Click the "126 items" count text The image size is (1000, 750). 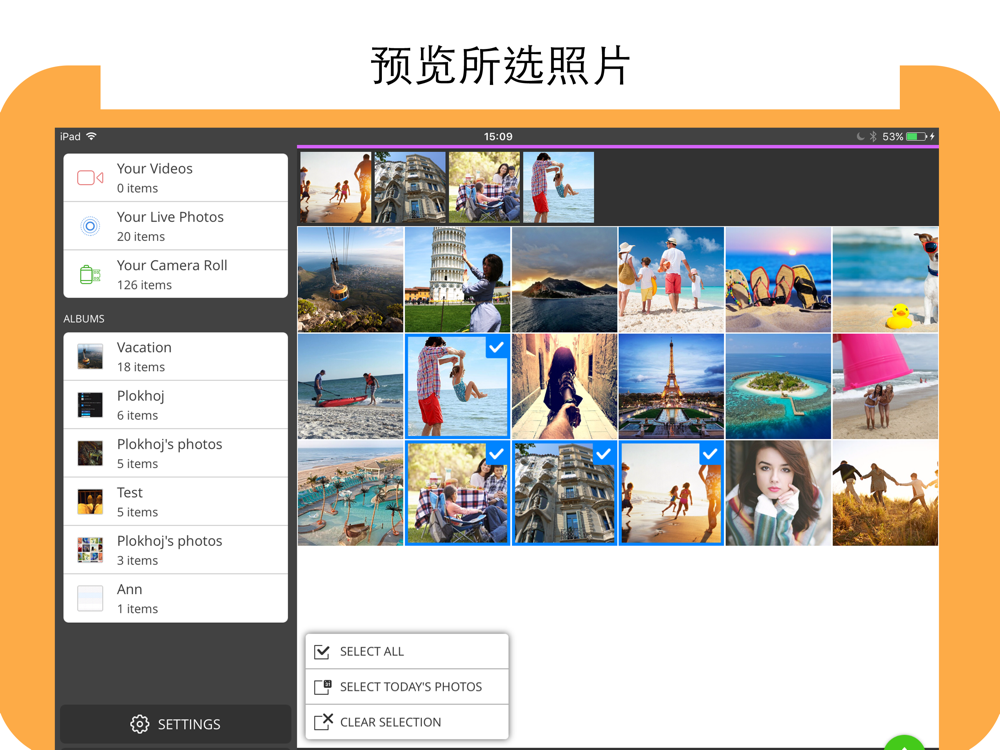pyautogui.click(x=144, y=285)
